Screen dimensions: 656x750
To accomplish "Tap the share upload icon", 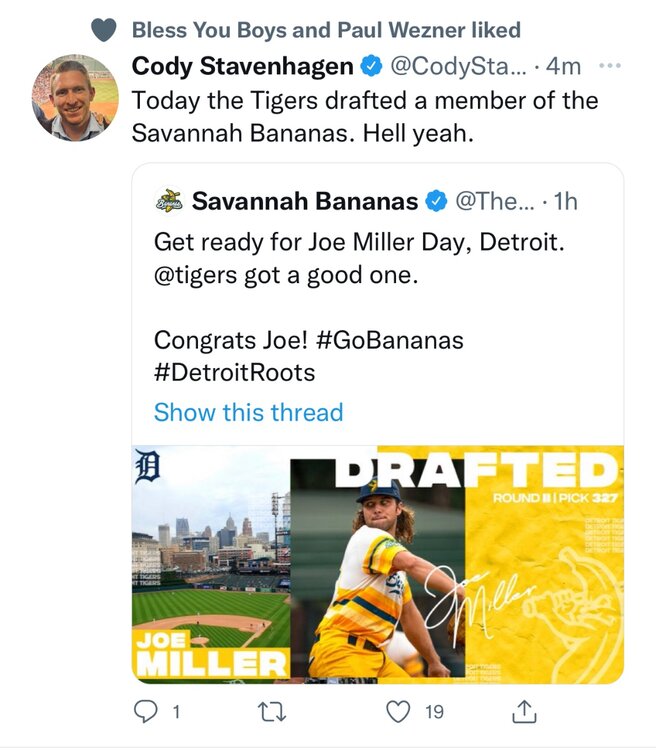I will click(x=524, y=711).
